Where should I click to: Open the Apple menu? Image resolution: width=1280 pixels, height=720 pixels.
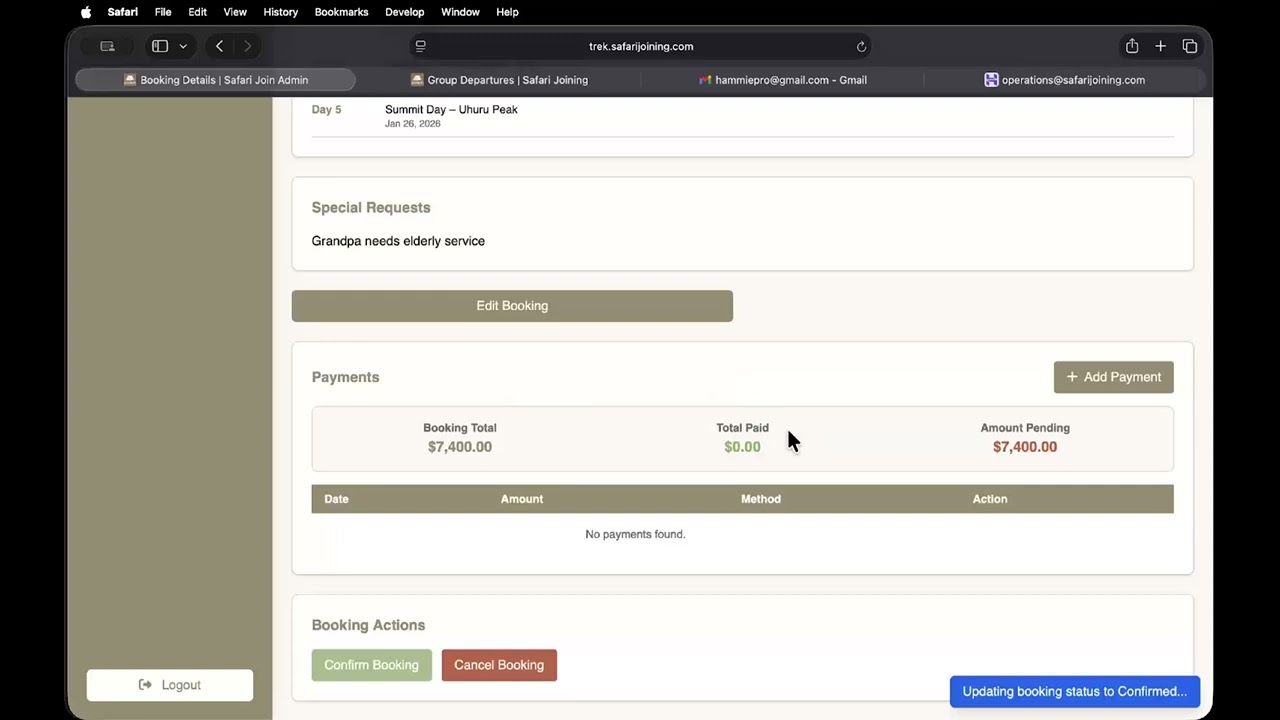[x=86, y=12]
